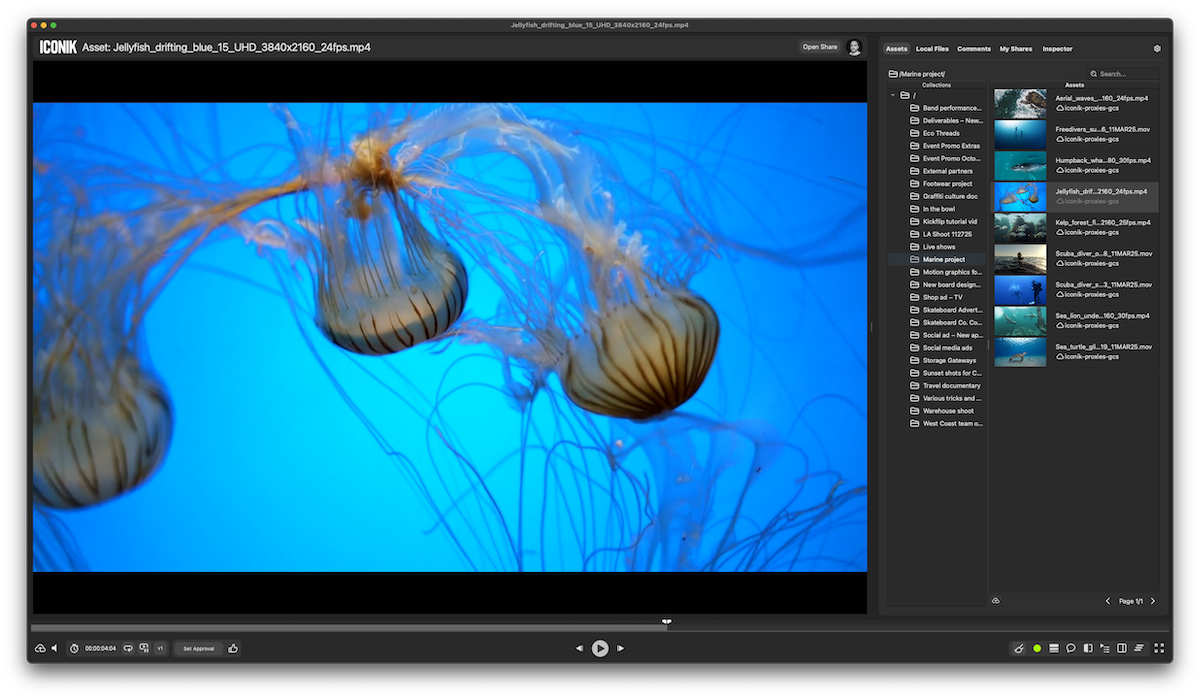The image size is (1200, 699).
Task: Open the comments speech bubble icon
Action: click(1070, 648)
